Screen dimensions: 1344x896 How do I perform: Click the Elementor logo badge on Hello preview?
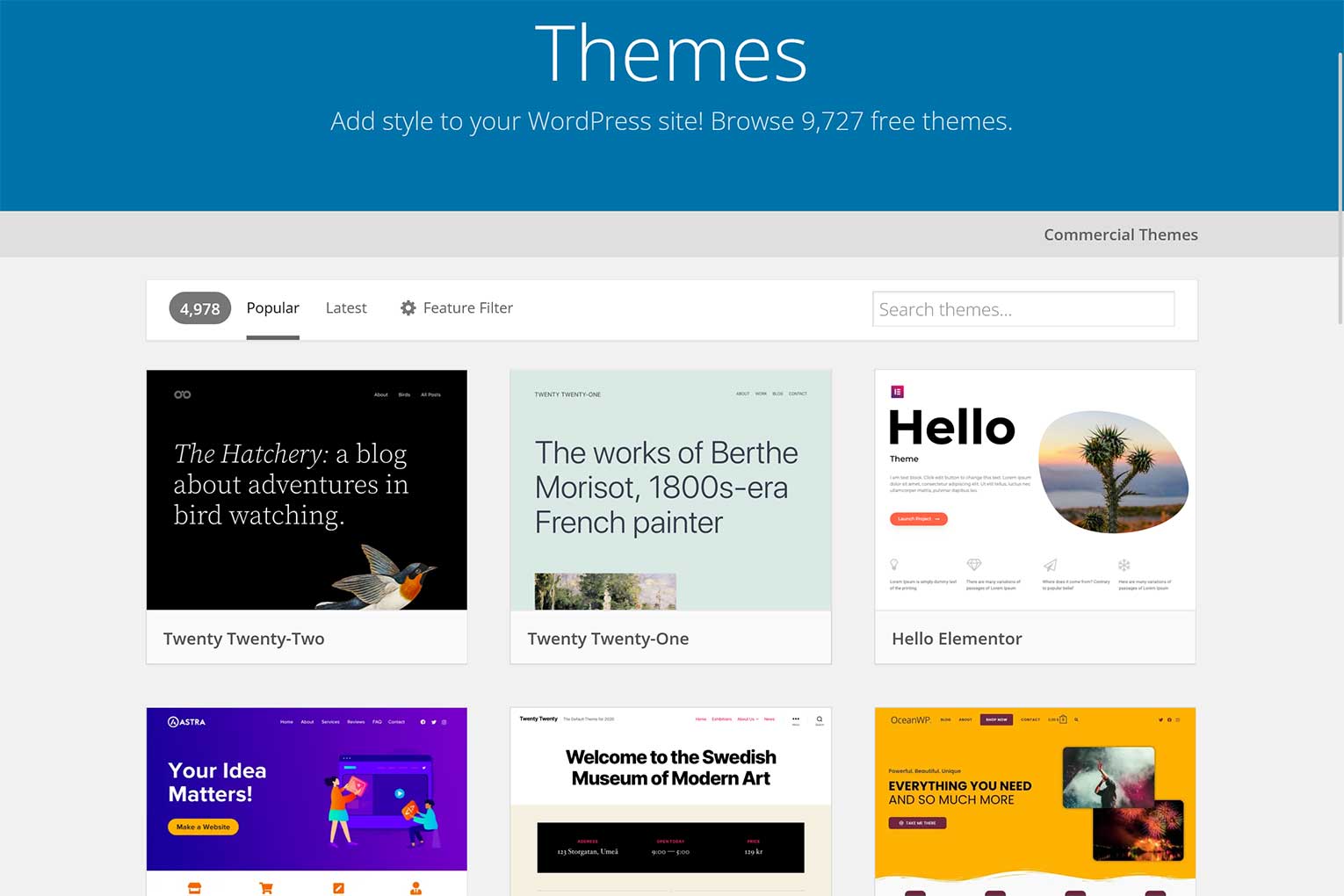point(897,392)
